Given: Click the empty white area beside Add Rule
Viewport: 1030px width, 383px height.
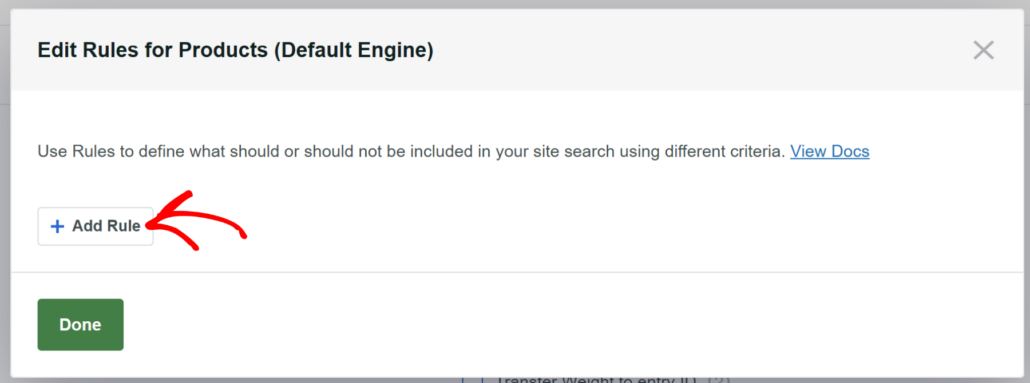Looking at the screenshot, I should tap(591, 226).
